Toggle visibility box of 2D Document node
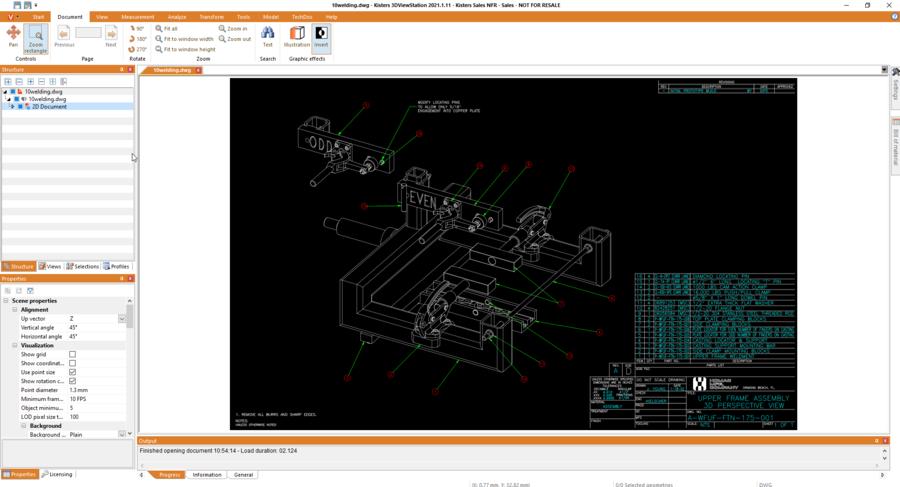900x487 pixels. coord(21,106)
